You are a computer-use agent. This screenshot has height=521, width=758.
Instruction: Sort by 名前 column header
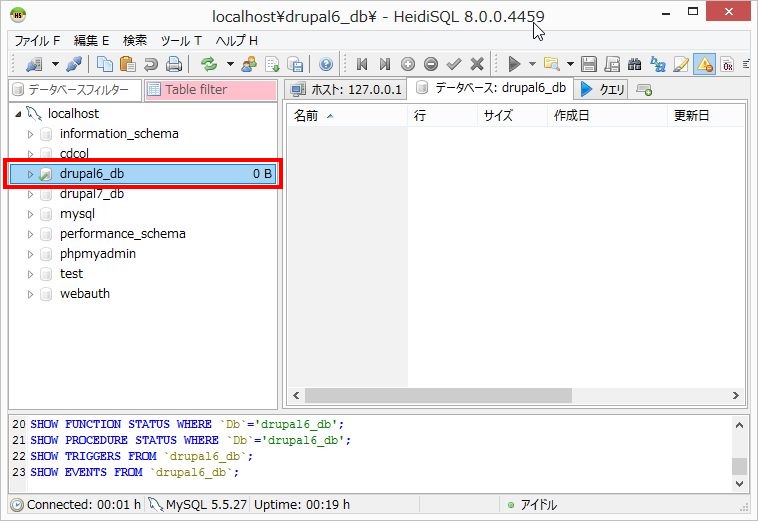point(347,116)
